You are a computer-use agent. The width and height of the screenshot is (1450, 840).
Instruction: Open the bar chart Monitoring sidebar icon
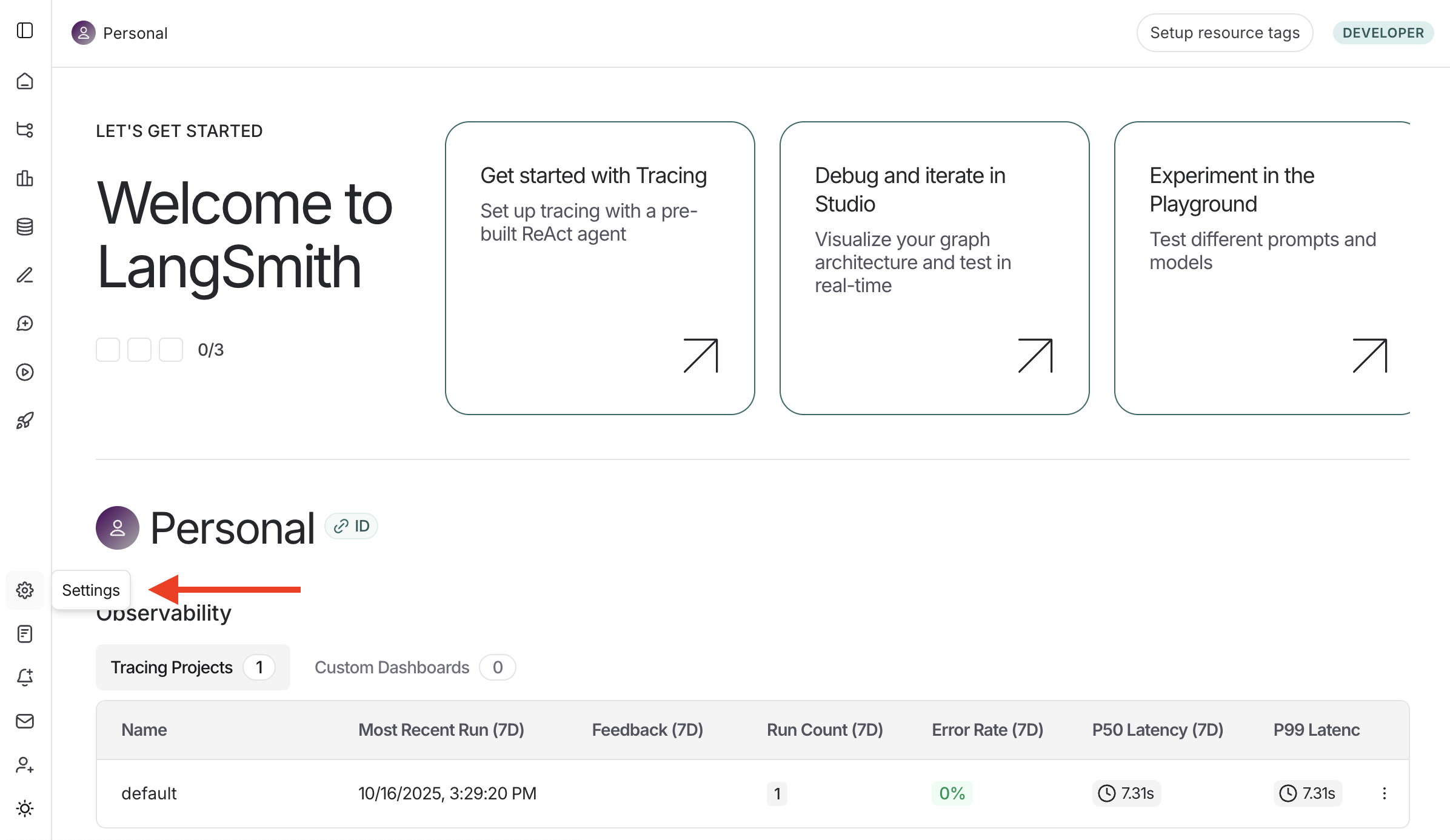(x=25, y=178)
